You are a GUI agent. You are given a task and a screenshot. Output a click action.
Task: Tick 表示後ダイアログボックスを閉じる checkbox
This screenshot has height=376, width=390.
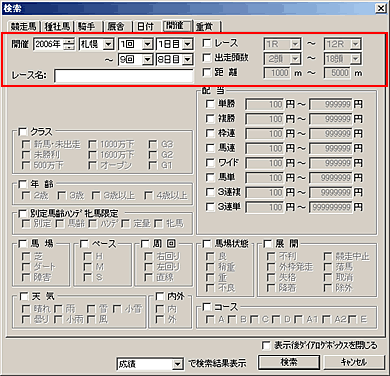(x=266, y=345)
